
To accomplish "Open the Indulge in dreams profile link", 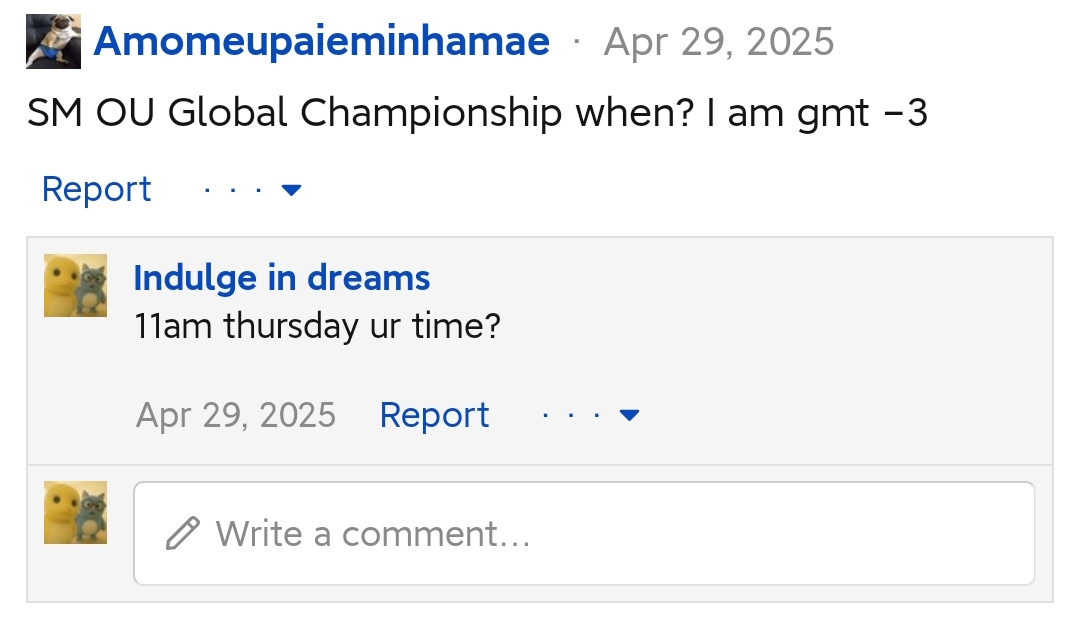I will (x=281, y=278).
